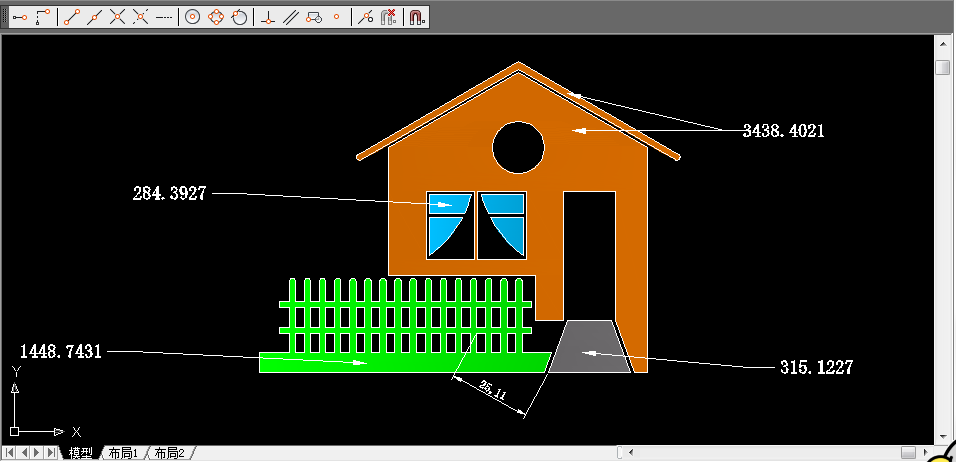Image resolution: width=956 pixels, height=462 pixels.
Task: Click the Snap From icon
Action: tap(43, 17)
